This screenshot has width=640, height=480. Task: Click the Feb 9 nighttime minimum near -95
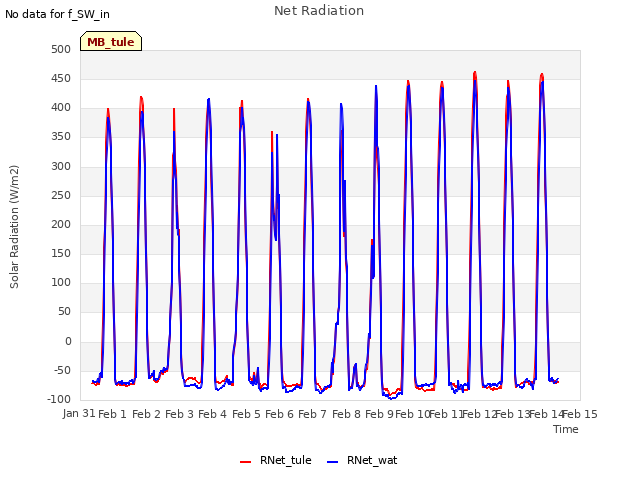[x=391, y=397]
